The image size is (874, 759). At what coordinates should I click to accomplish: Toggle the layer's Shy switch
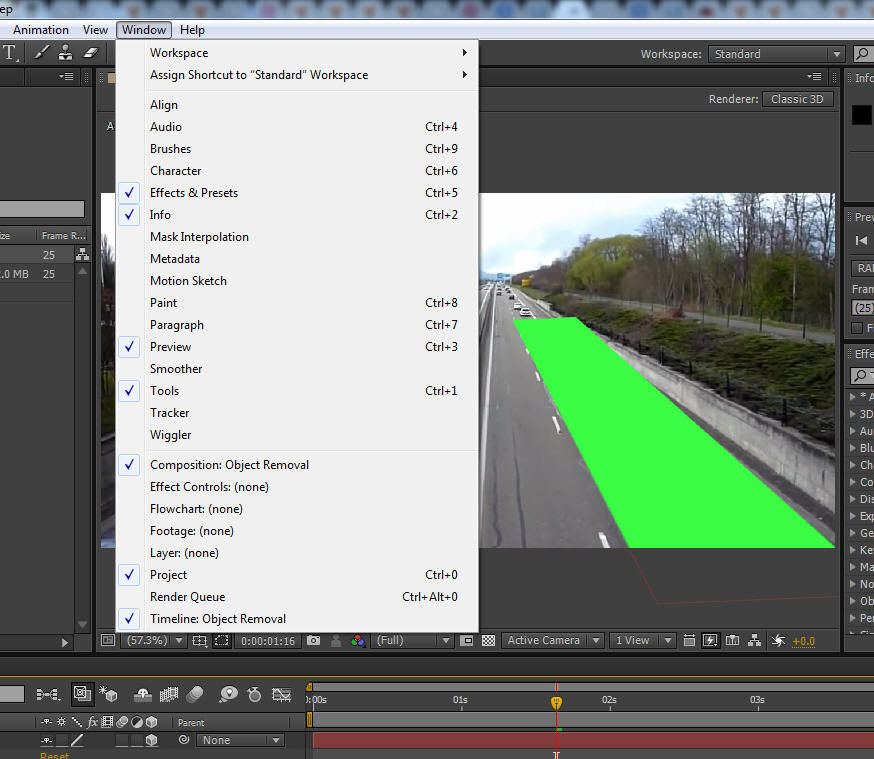pos(47,740)
